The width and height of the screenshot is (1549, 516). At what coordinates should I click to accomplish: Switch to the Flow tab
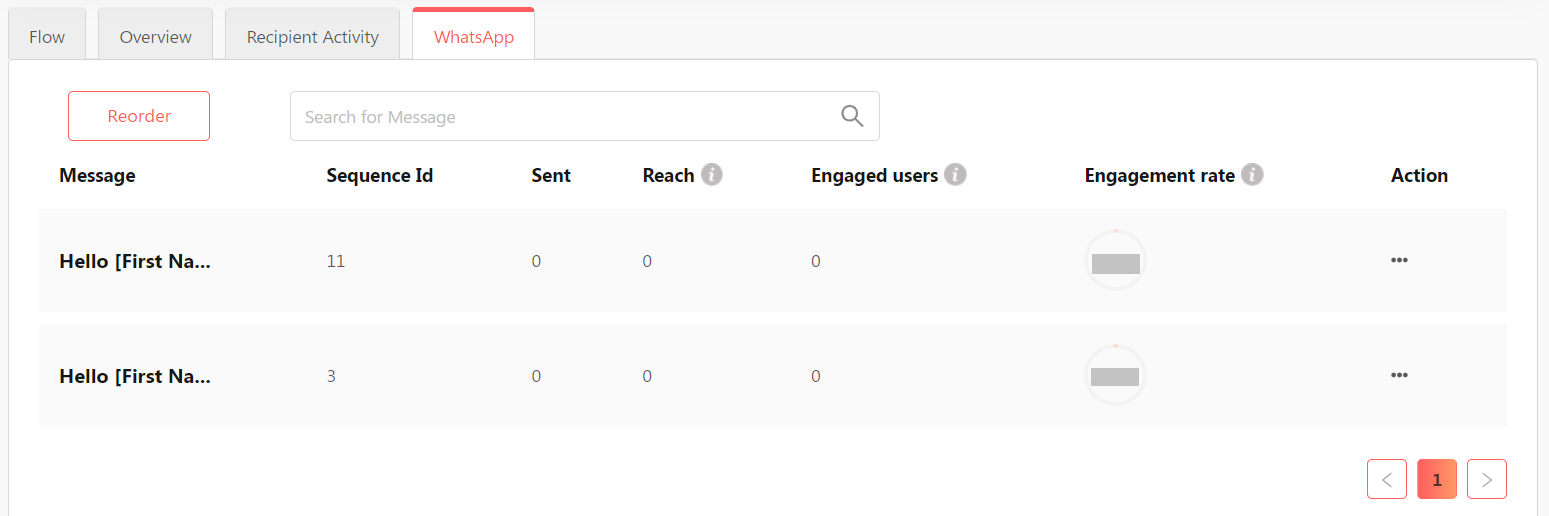coord(47,37)
